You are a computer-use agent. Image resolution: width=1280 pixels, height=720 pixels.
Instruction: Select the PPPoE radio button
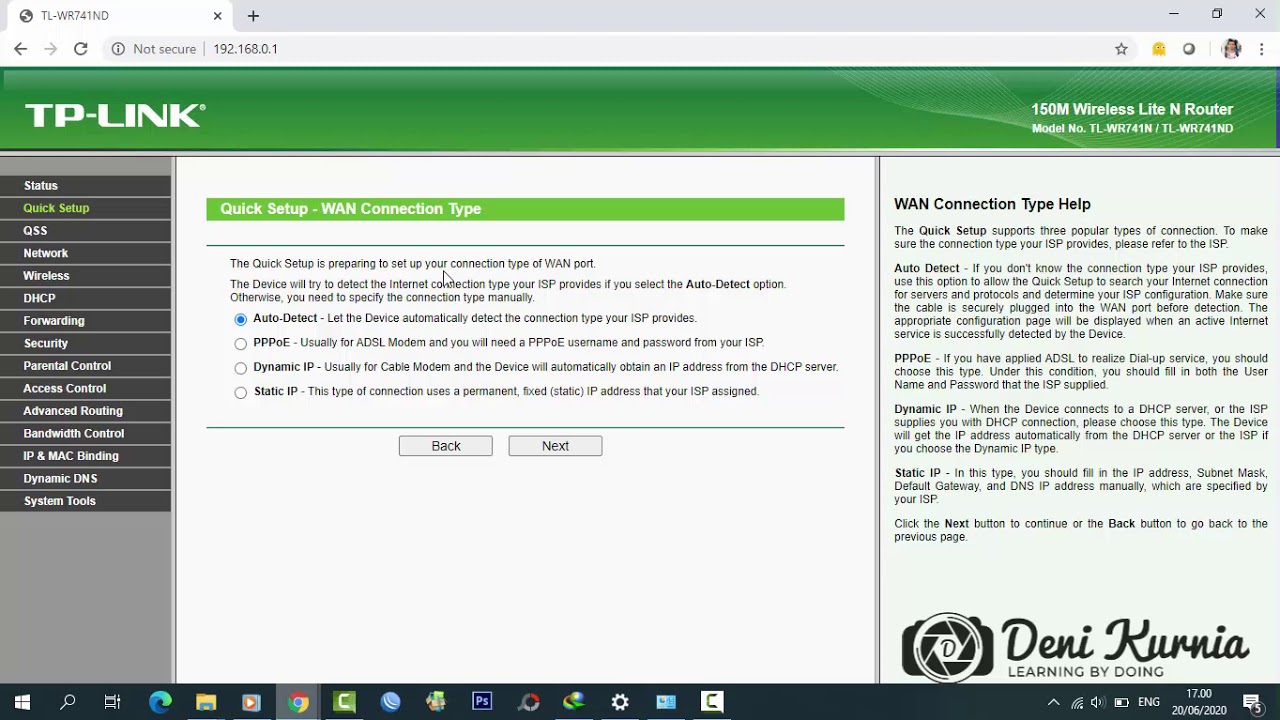tap(240, 344)
